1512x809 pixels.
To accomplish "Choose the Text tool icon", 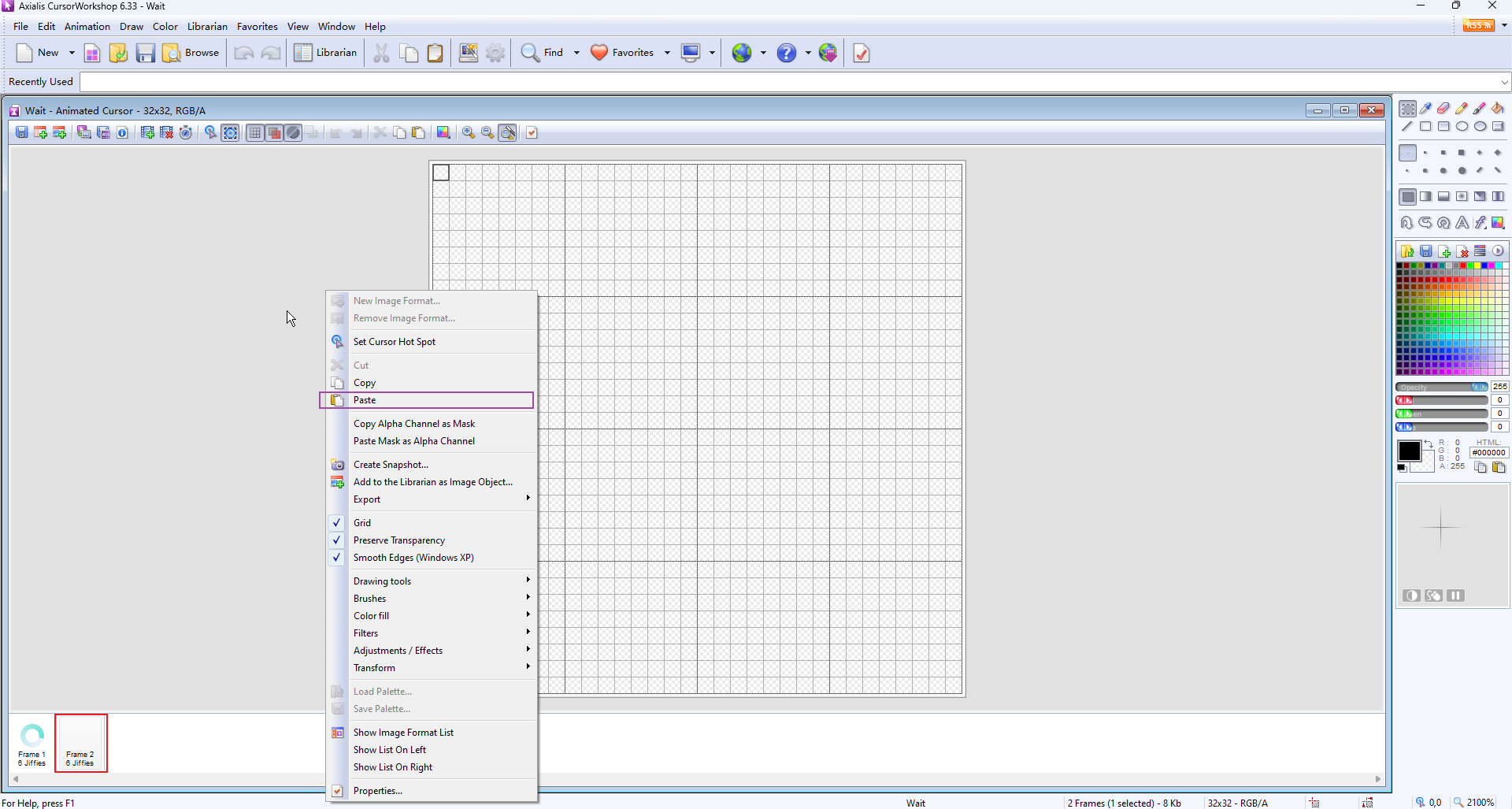I will [1462, 223].
